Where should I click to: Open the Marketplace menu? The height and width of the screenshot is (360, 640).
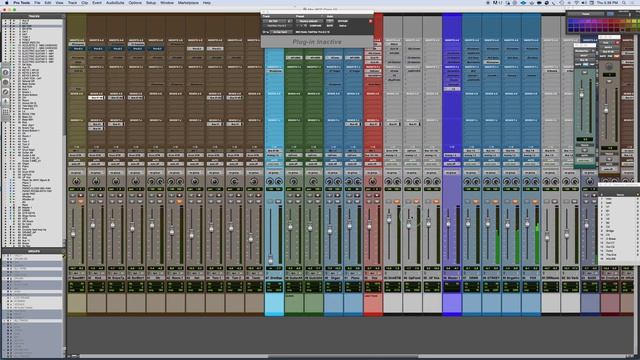pos(188,2)
